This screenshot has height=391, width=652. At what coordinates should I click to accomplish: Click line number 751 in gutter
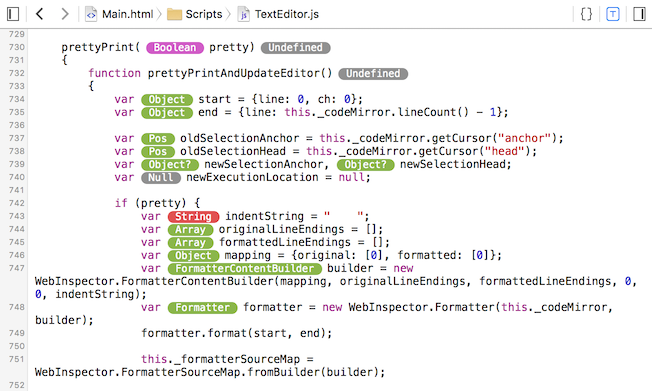(17, 359)
